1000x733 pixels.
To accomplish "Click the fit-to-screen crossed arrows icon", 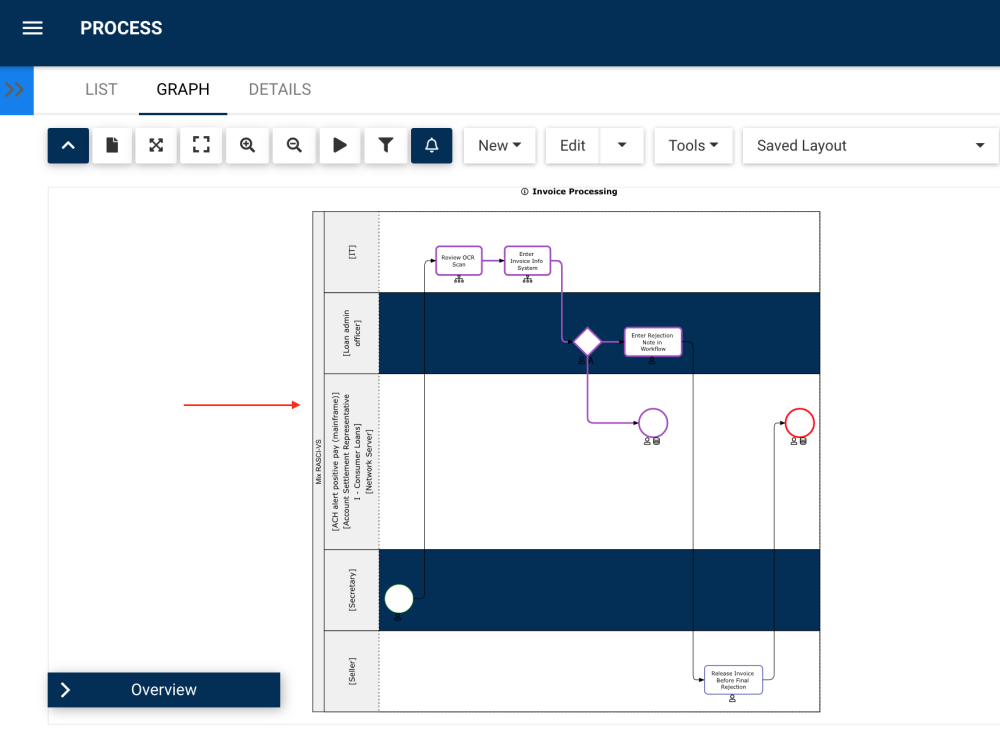I will click(156, 145).
